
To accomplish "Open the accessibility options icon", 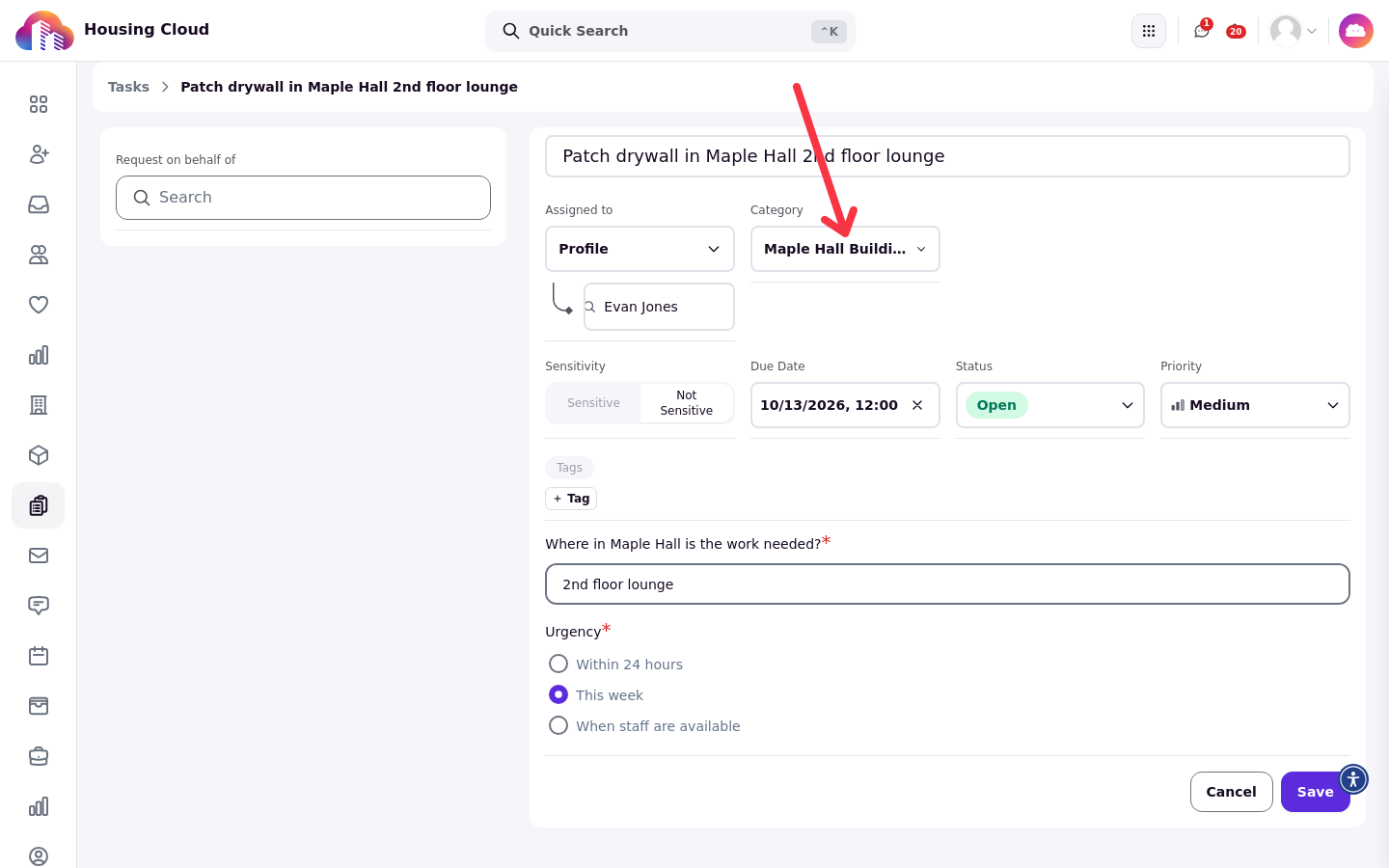I will 1353,779.
